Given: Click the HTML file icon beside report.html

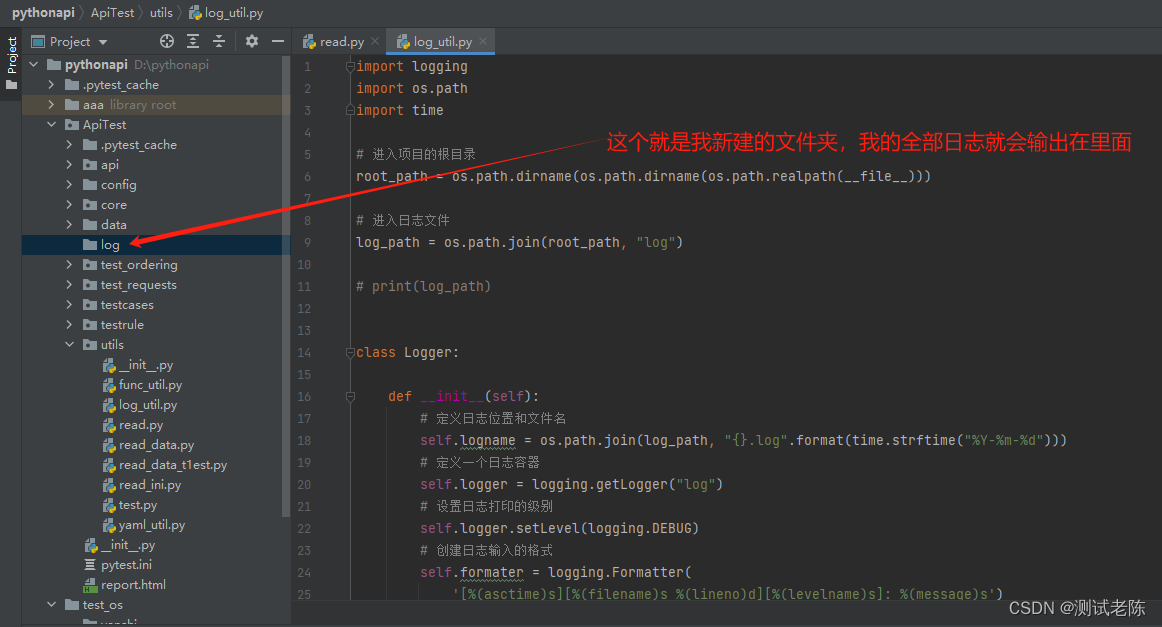Looking at the screenshot, I should pyautogui.click(x=90, y=585).
